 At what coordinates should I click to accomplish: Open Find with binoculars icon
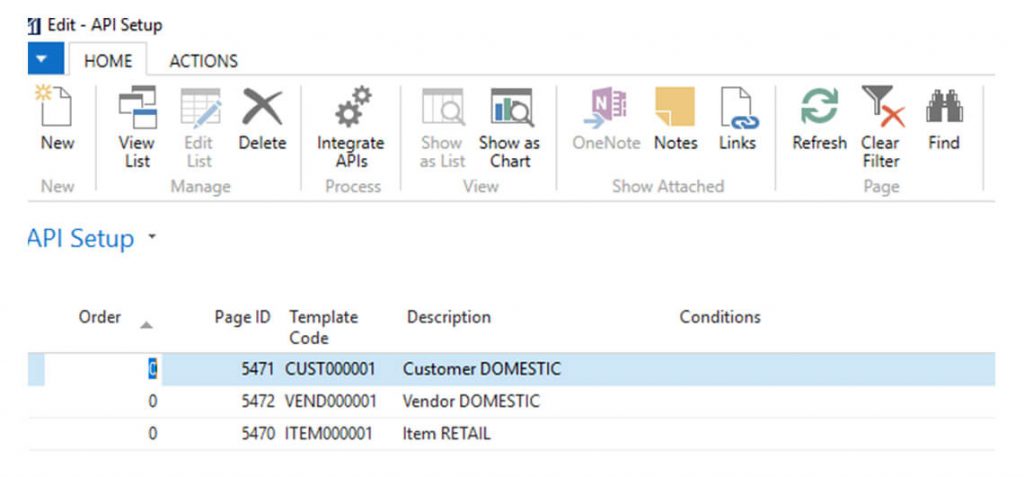pyautogui.click(x=944, y=107)
